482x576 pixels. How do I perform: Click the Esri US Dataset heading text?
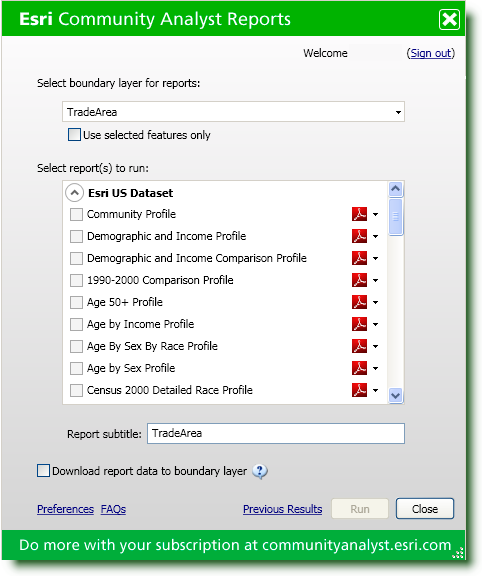(x=130, y=193)
